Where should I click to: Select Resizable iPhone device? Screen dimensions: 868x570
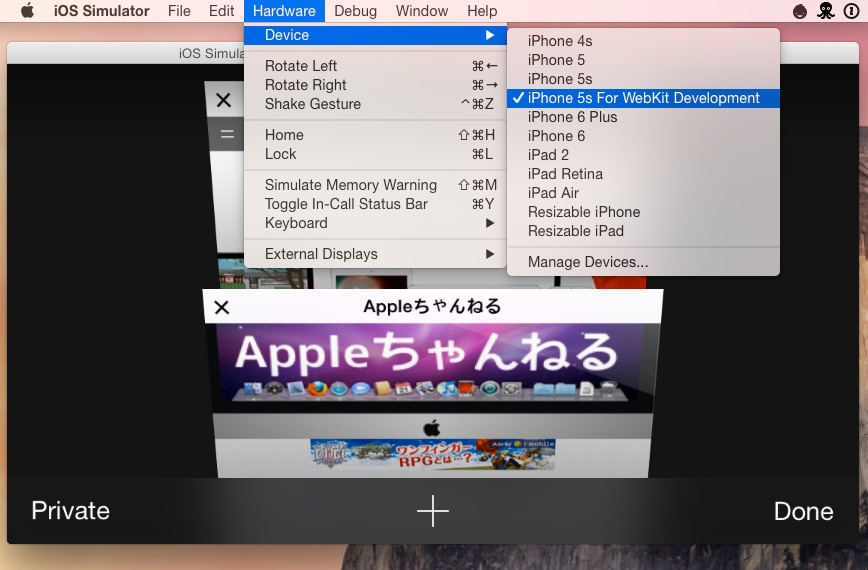[643, 212]
